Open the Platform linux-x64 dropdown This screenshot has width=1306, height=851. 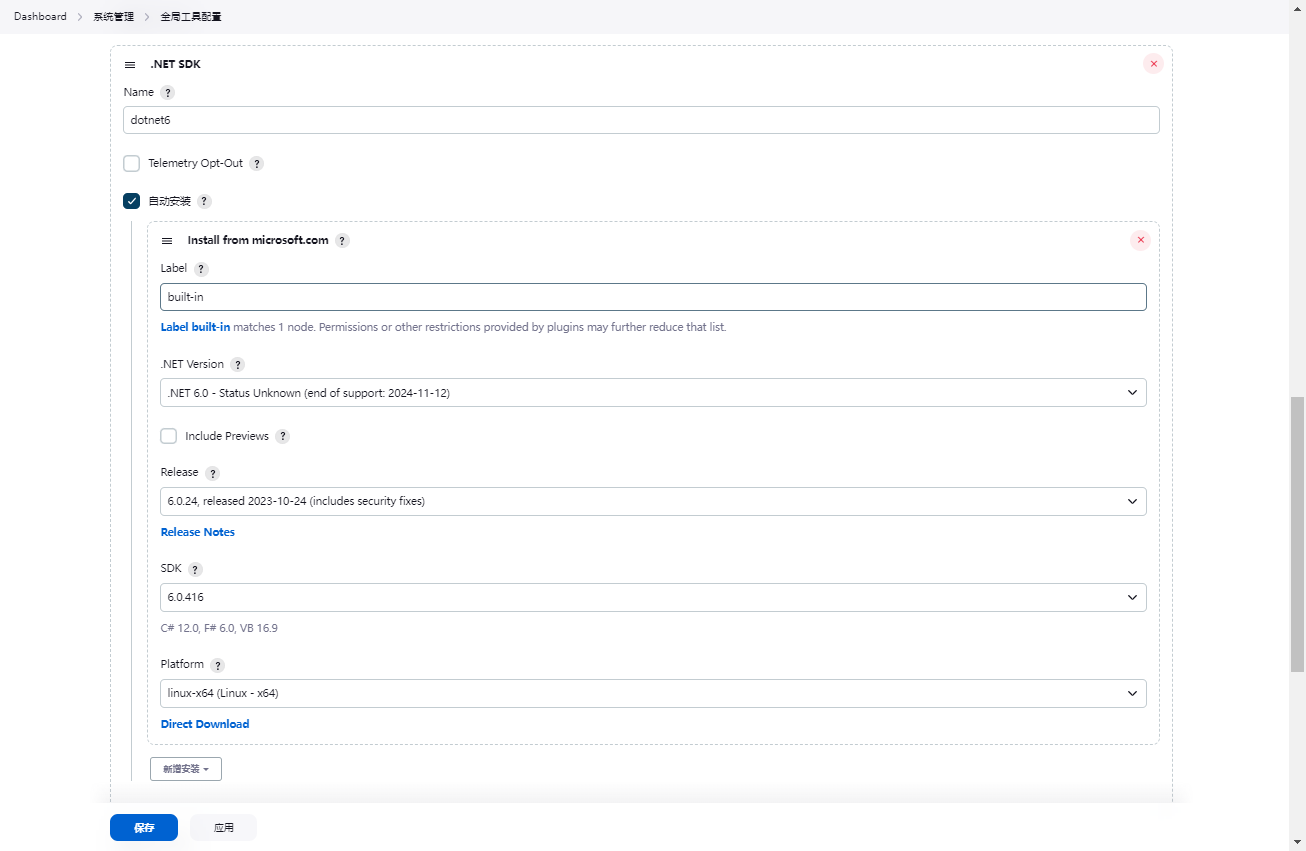[x=653, y=693]
